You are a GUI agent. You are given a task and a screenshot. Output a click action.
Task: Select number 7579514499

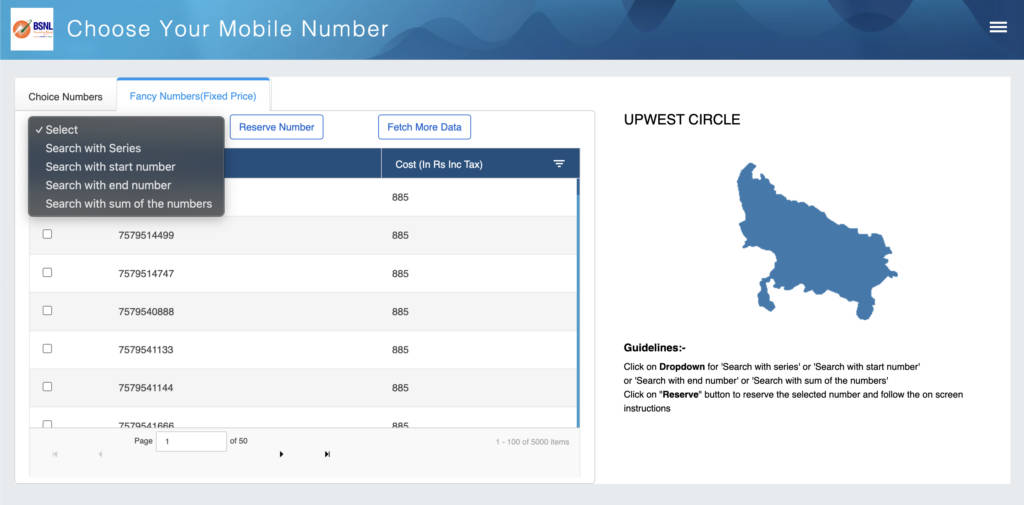[x=146, y=235]
